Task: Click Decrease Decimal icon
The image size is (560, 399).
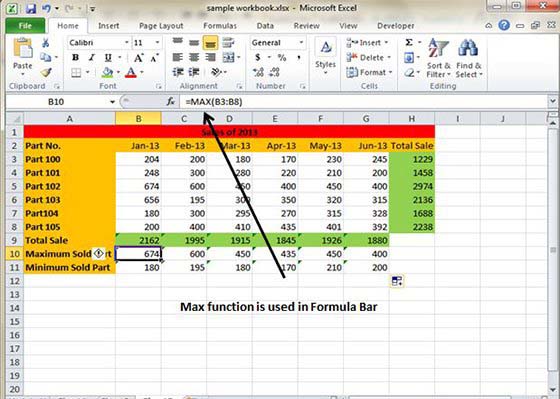Action: (x=274, y=73)
